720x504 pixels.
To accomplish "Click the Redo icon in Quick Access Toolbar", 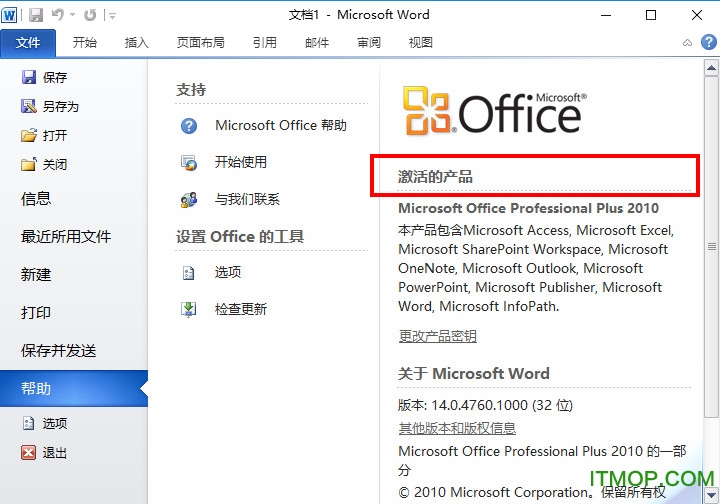I will click(90, 15).
